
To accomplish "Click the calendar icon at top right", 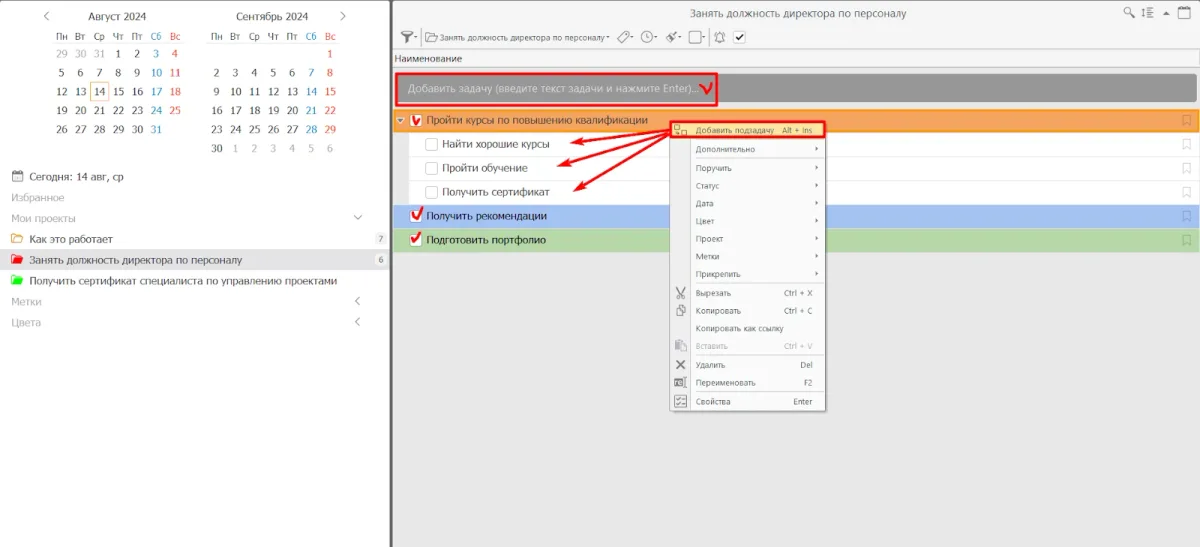I will pyautogui.click(x=1185, y=12).
